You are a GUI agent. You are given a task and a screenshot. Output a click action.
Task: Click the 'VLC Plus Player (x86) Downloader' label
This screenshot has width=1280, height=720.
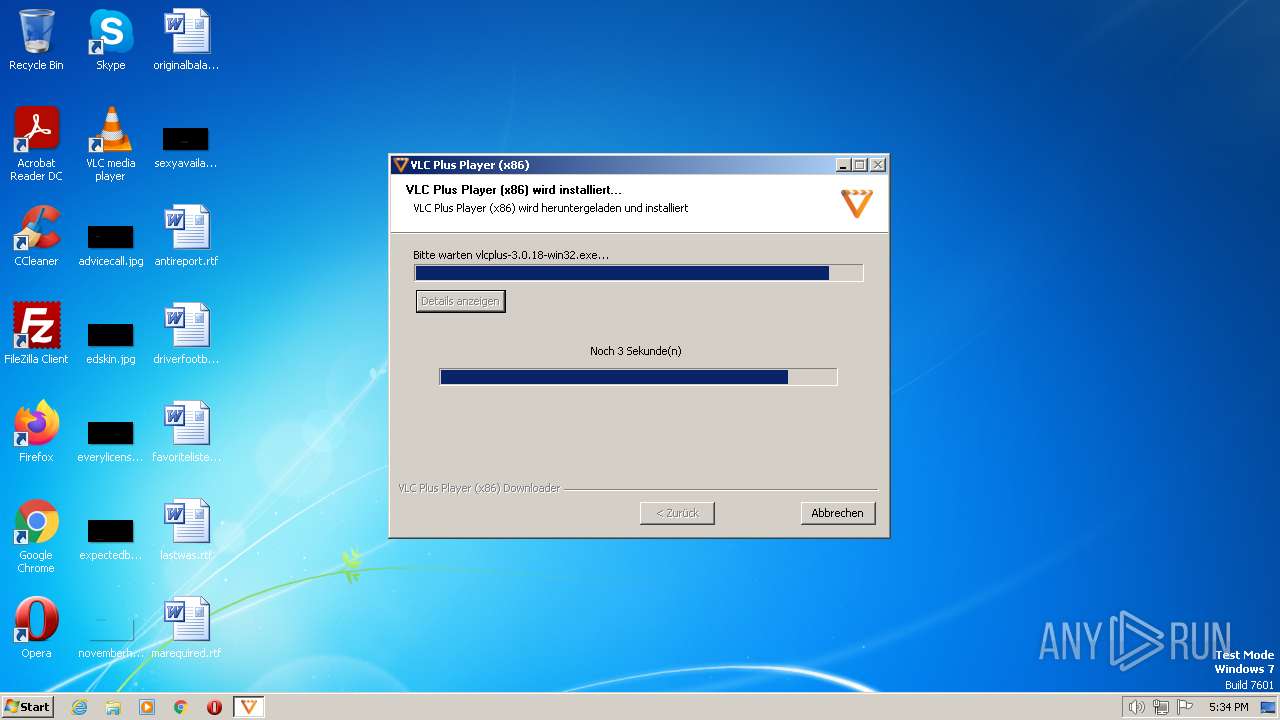coord(479,488)
